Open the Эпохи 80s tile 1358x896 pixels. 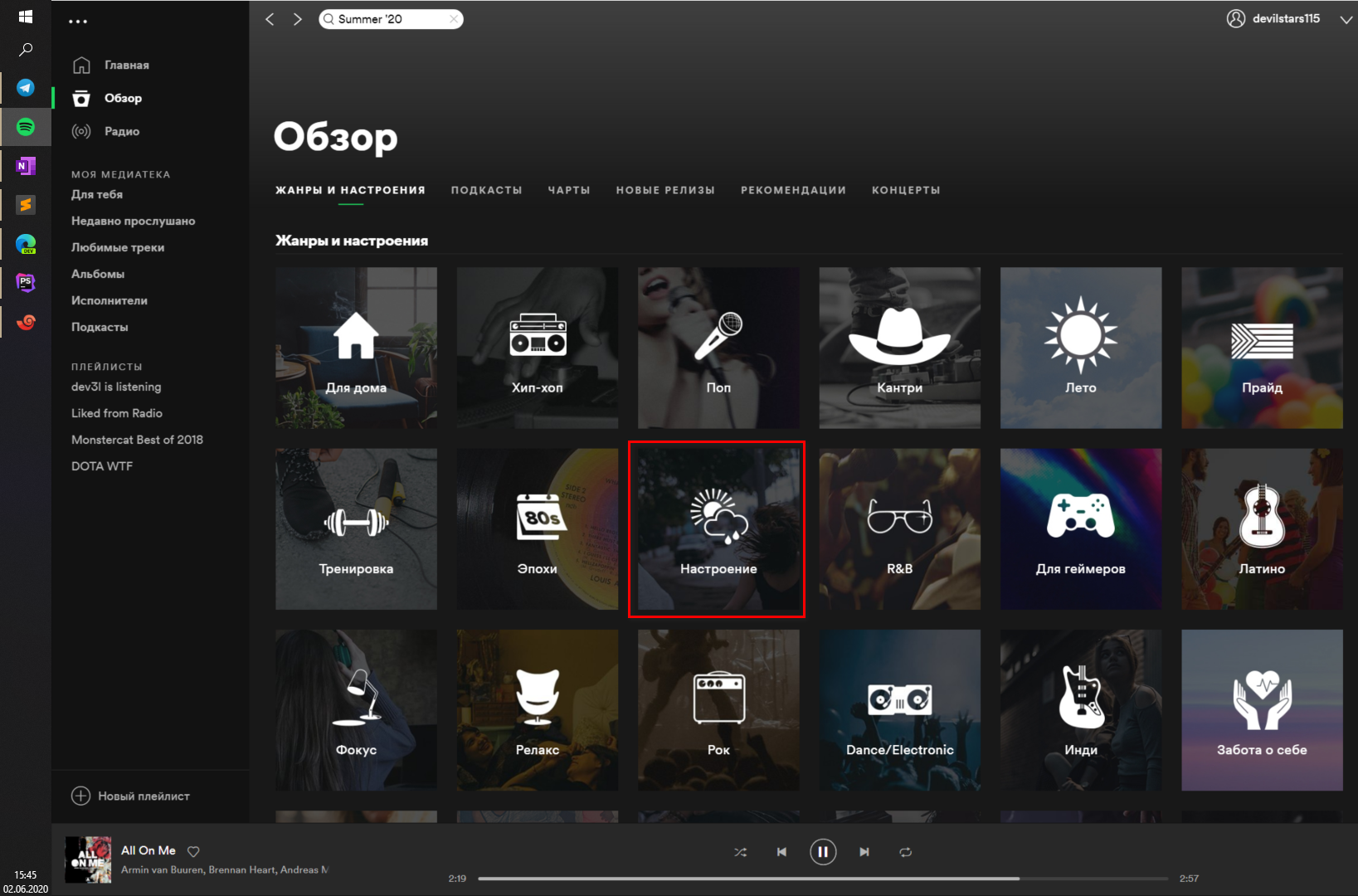pos(538,529)
